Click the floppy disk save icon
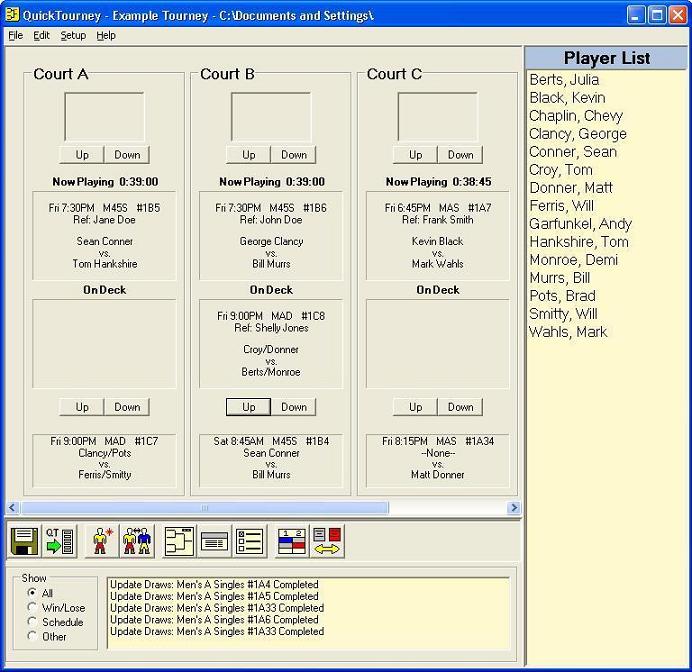Viewport: 692px width, 672px height. tap(24, 541)
